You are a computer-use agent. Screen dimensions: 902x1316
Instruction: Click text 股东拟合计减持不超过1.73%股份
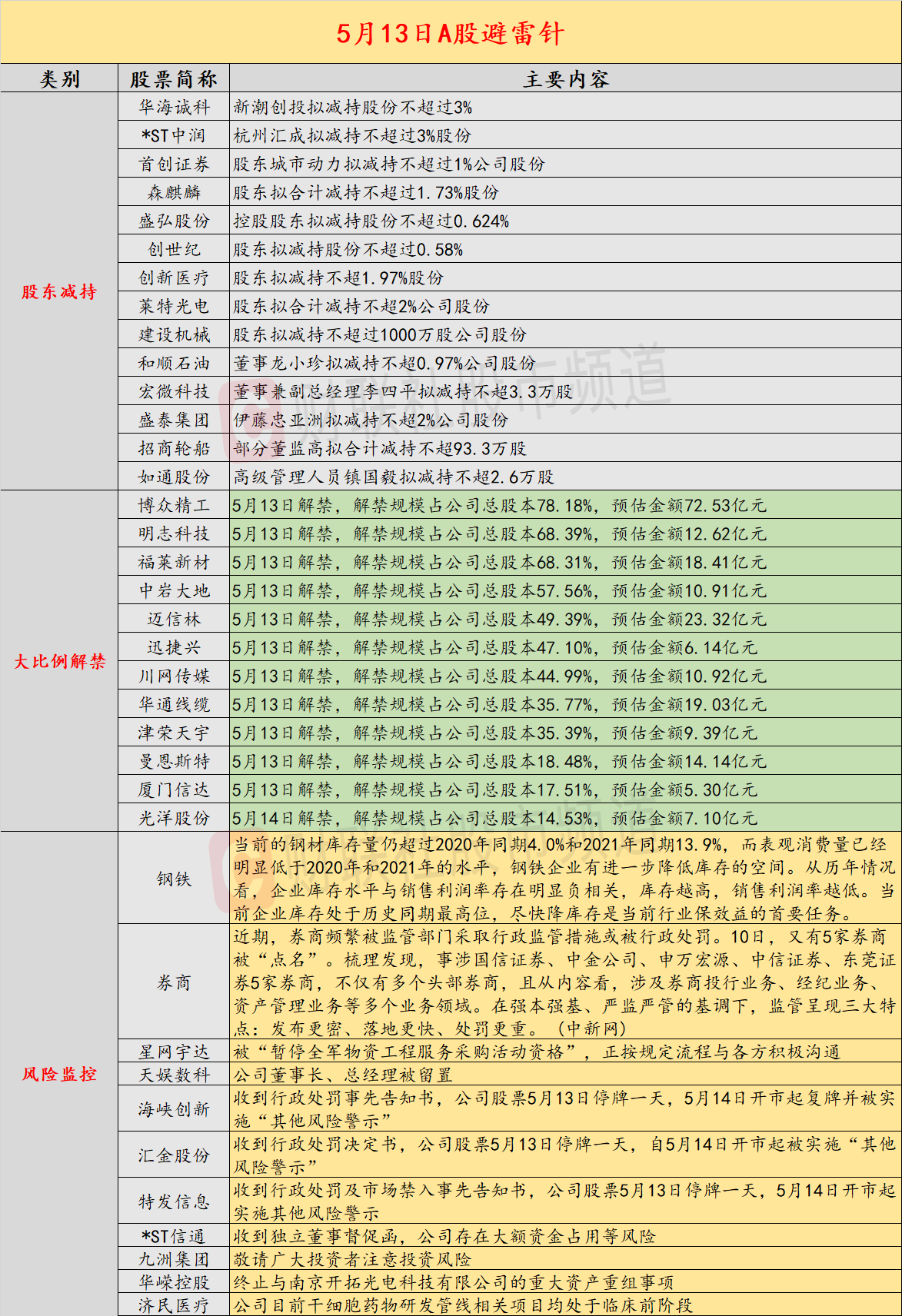[x=366, y=192]
